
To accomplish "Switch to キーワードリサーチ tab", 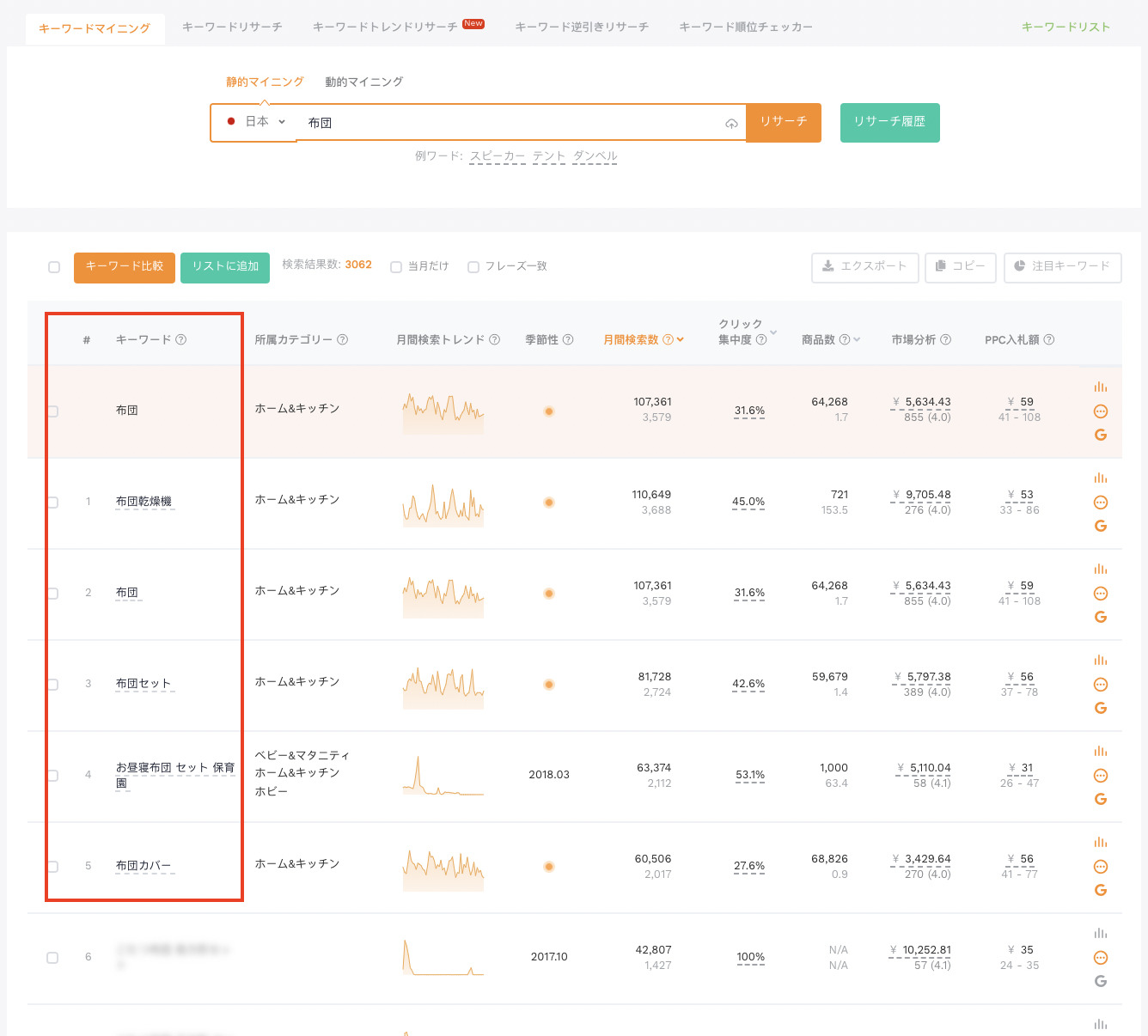I will [232, 27].
